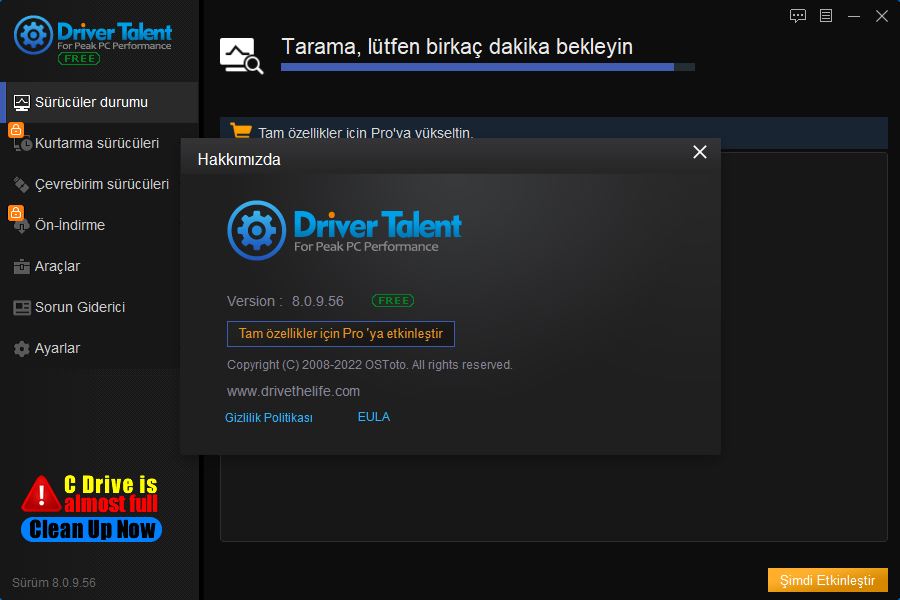Click the lock badge on Kurtarma sürücüleri
This screenshot has height=600, width=900.
pos(15,130)
